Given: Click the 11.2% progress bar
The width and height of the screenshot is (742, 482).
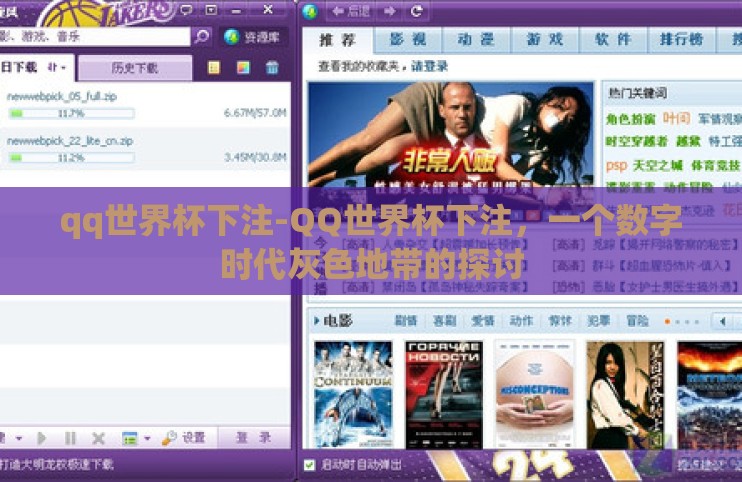Looking at the screenshot, I should pyautogui.click(x=71, y=158).
